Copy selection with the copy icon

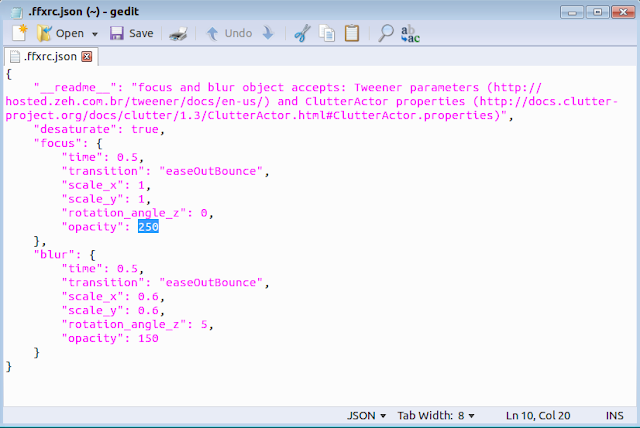click(x=327, y=33)
